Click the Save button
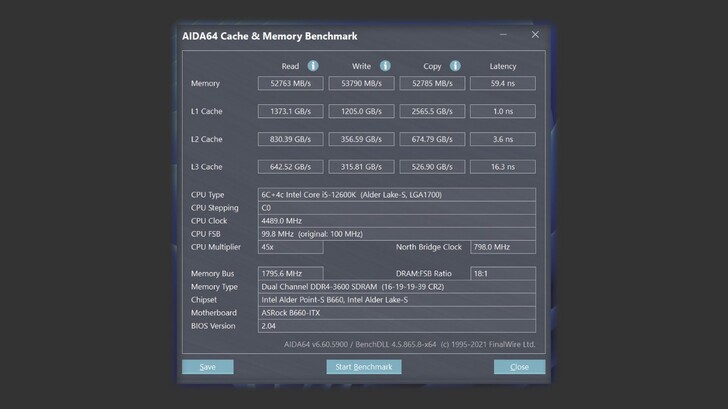 point(208,367)
